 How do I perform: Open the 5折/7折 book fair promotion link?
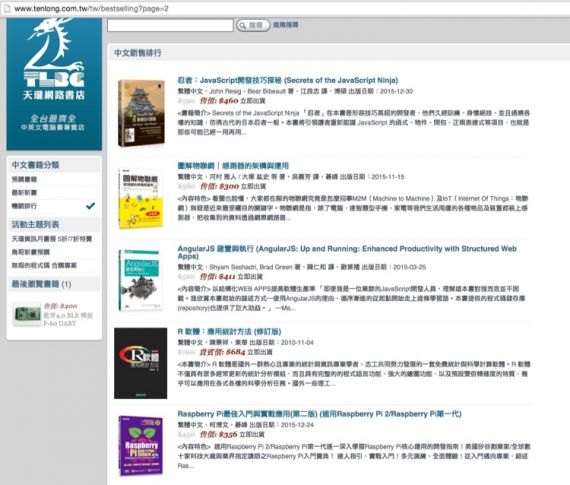[52, 239]
